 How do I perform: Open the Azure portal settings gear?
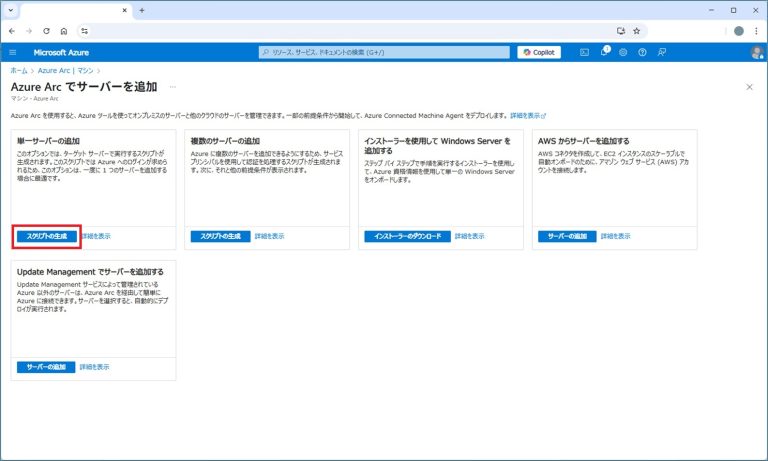(623, 52)
